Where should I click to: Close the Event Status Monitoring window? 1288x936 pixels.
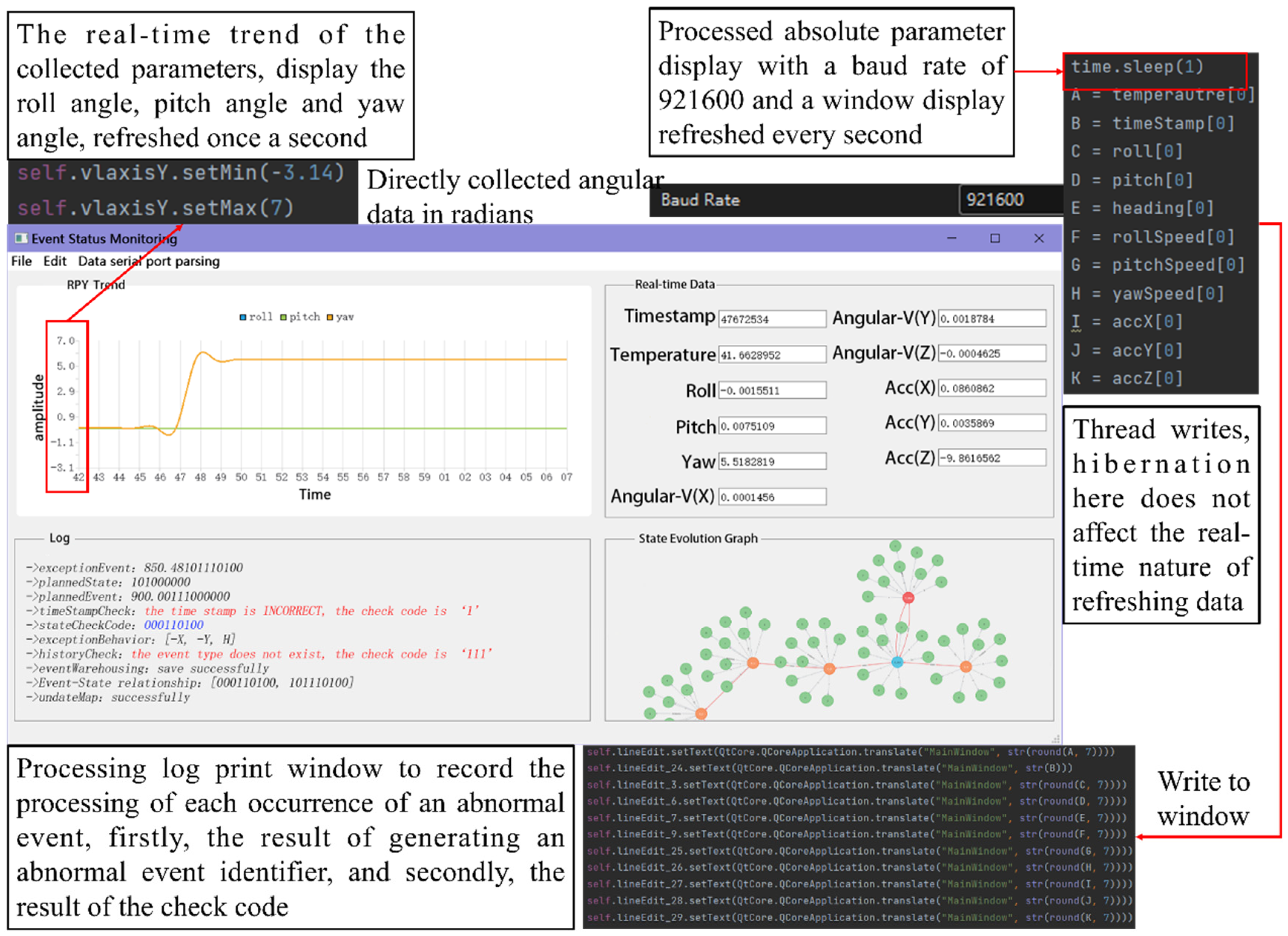coord(1039,238)
